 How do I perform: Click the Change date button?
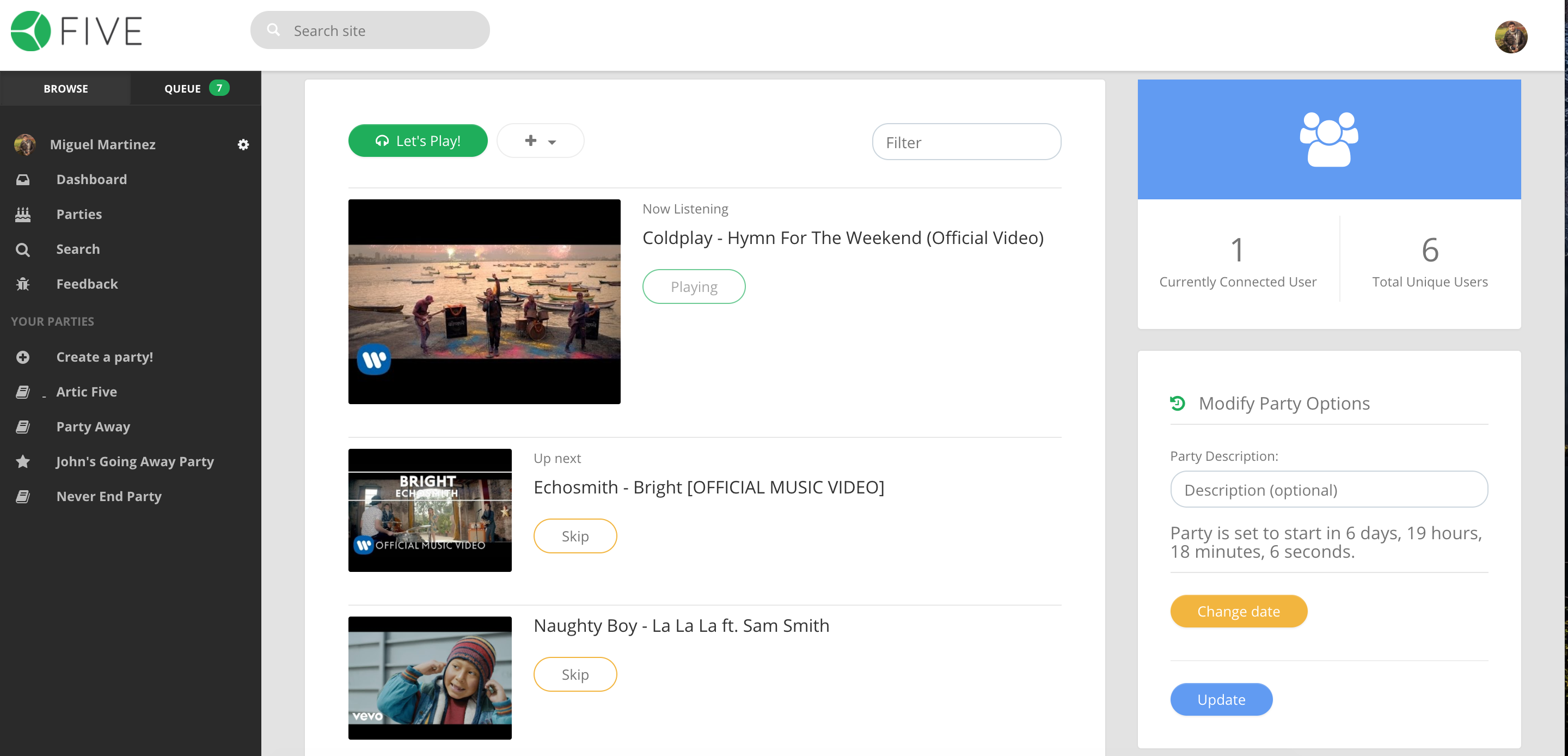(1238, 611)
